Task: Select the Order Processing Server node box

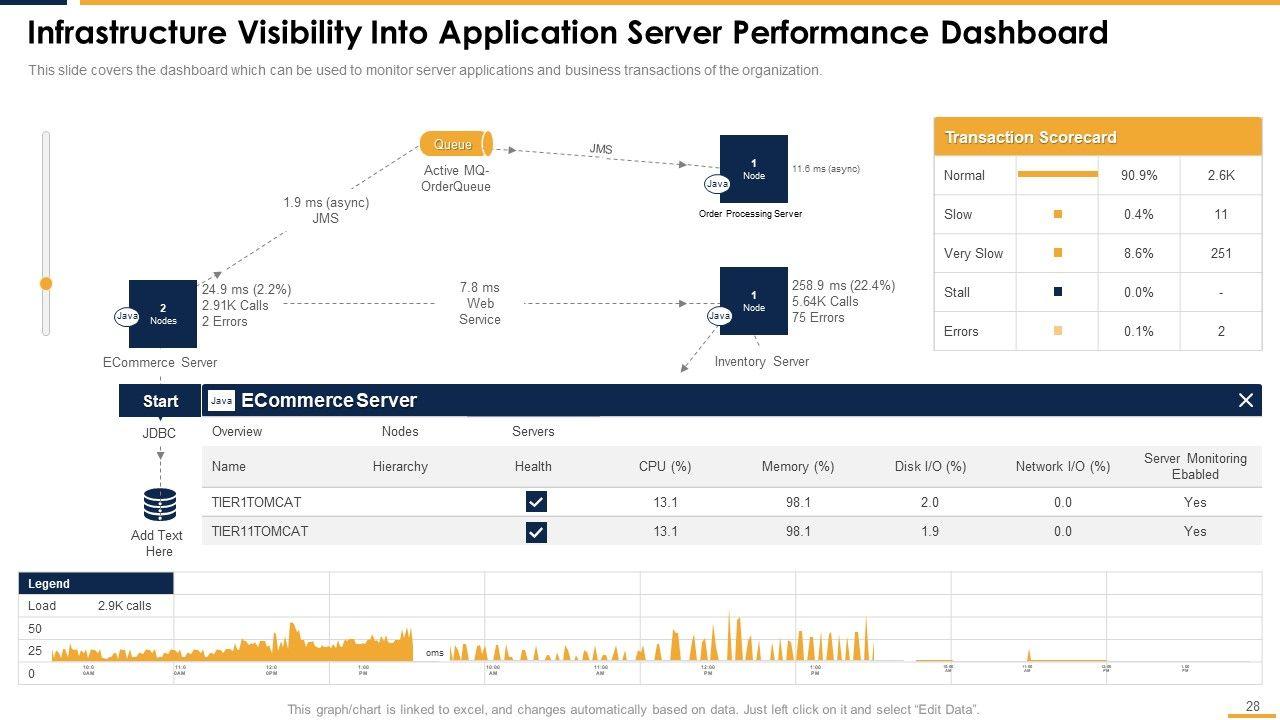Action: [754, 168]
